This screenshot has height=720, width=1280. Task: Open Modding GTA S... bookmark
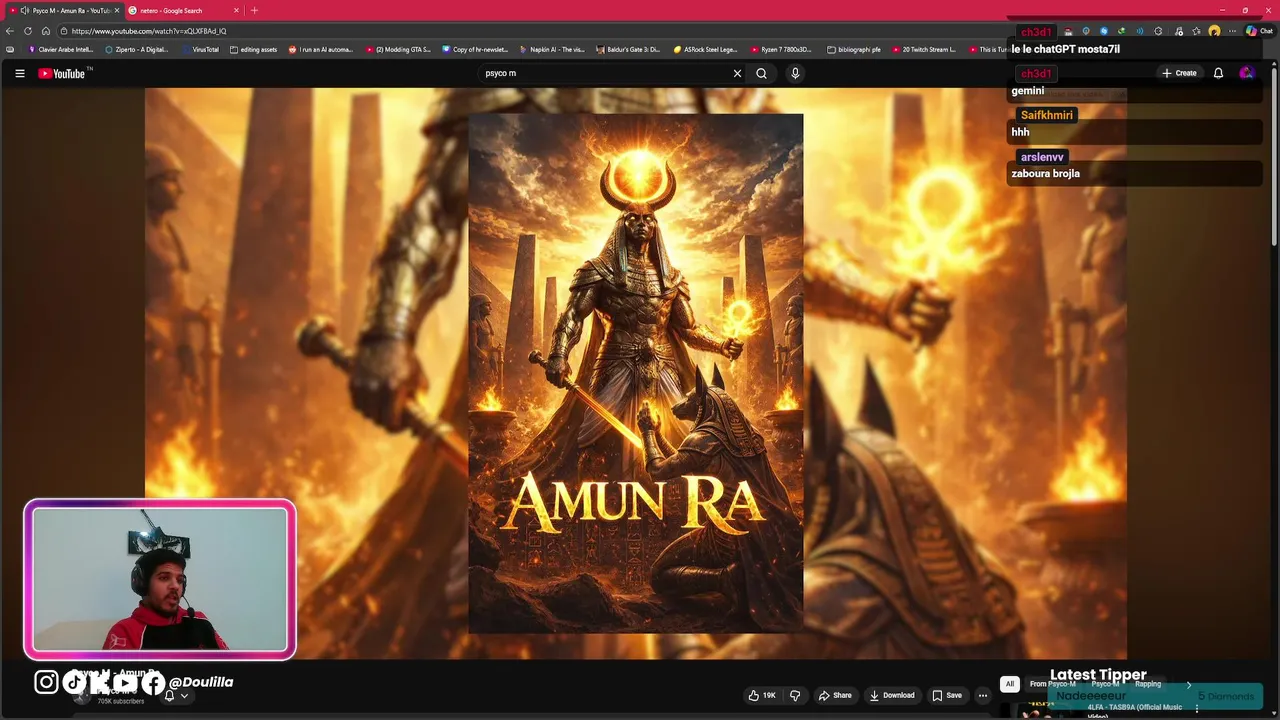[x=398, y=49]
